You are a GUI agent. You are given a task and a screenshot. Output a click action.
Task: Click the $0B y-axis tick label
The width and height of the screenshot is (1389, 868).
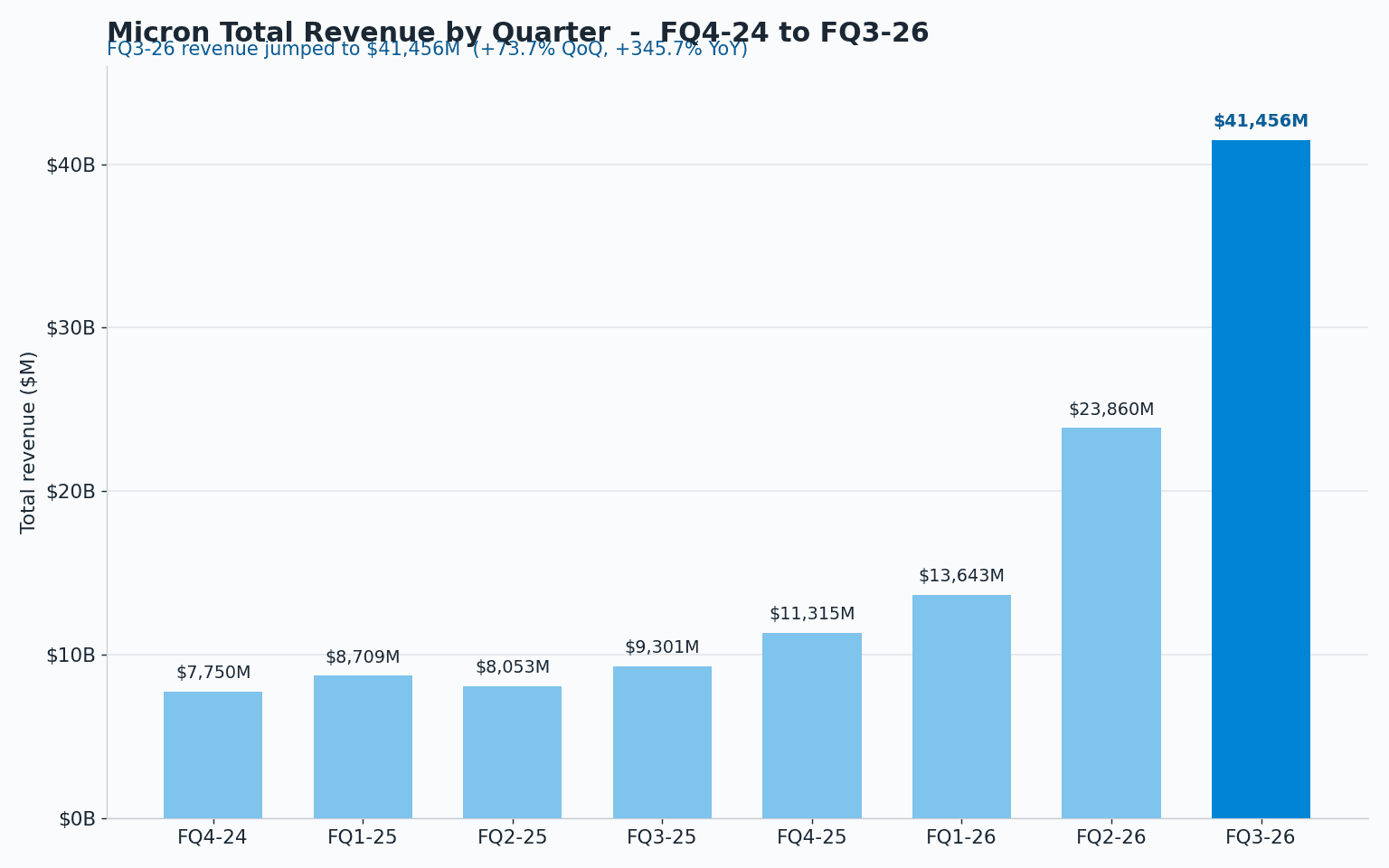tap(77, 819)
